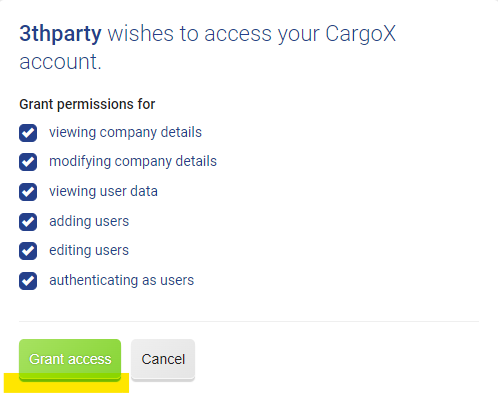498x398 pixels.
Task: Click the word CargoX in the title
Action: click(361, 34)
